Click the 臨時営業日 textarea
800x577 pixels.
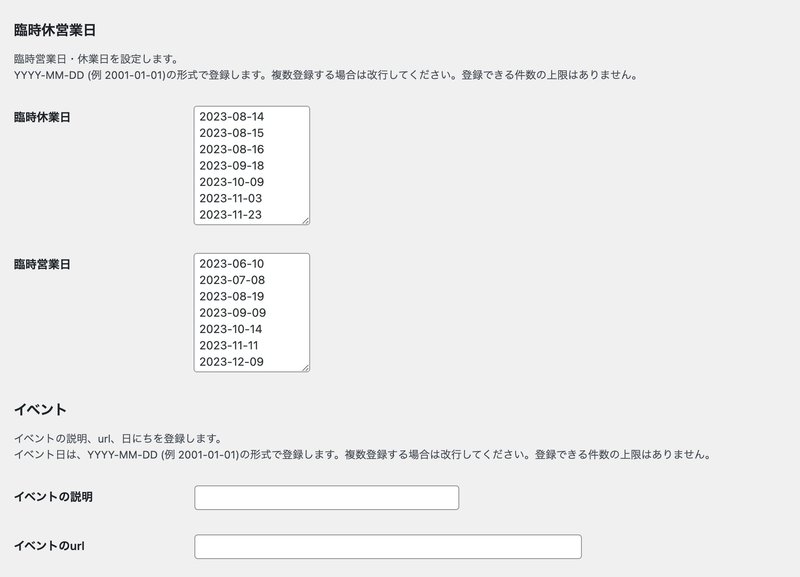point(252,312)
